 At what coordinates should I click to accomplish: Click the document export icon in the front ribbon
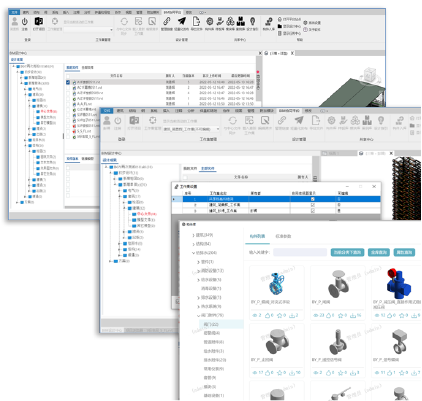[315, 120]
